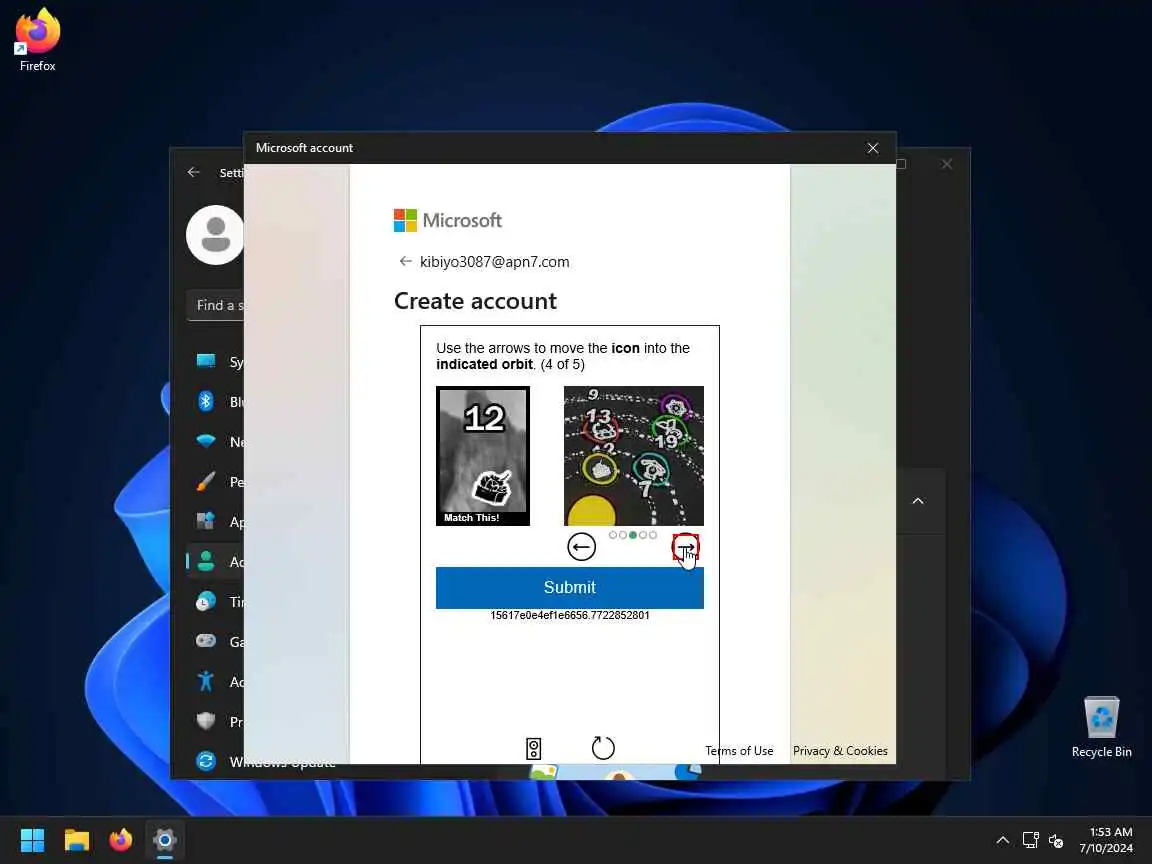Click the Microsoft account dialog title
Viewport: 1152px width, 864px height.
click(x=304, y=148)
